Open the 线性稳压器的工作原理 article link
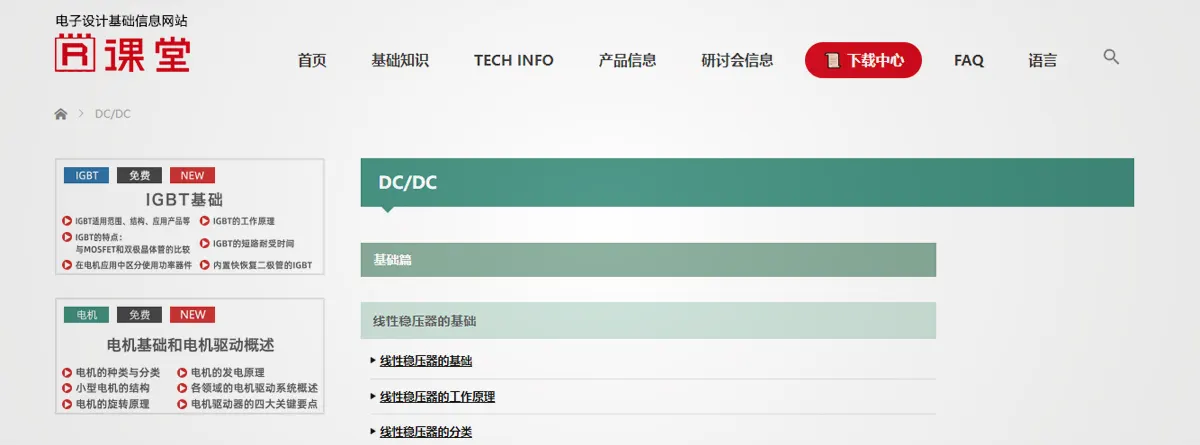1200x445 pixels. (437, 397)
